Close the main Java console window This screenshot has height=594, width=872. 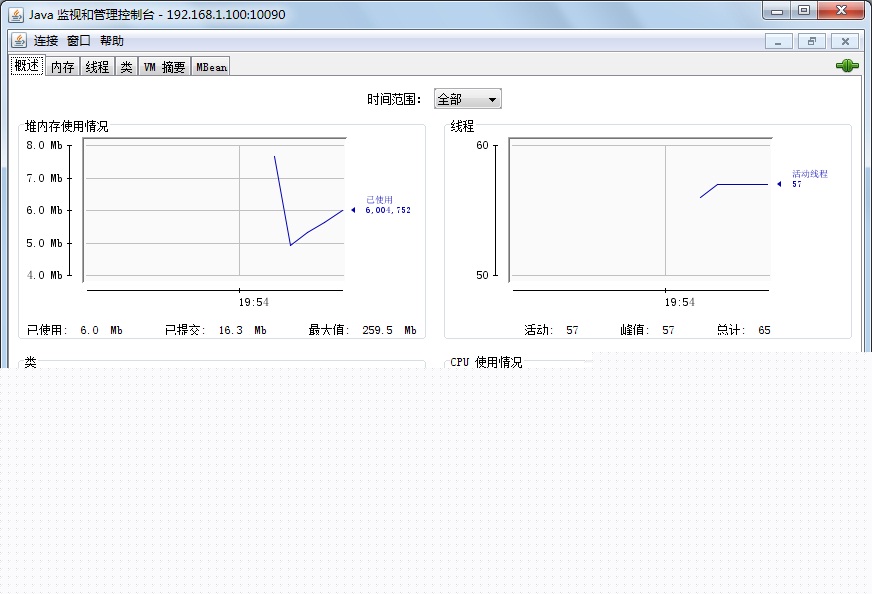(841, 11)
